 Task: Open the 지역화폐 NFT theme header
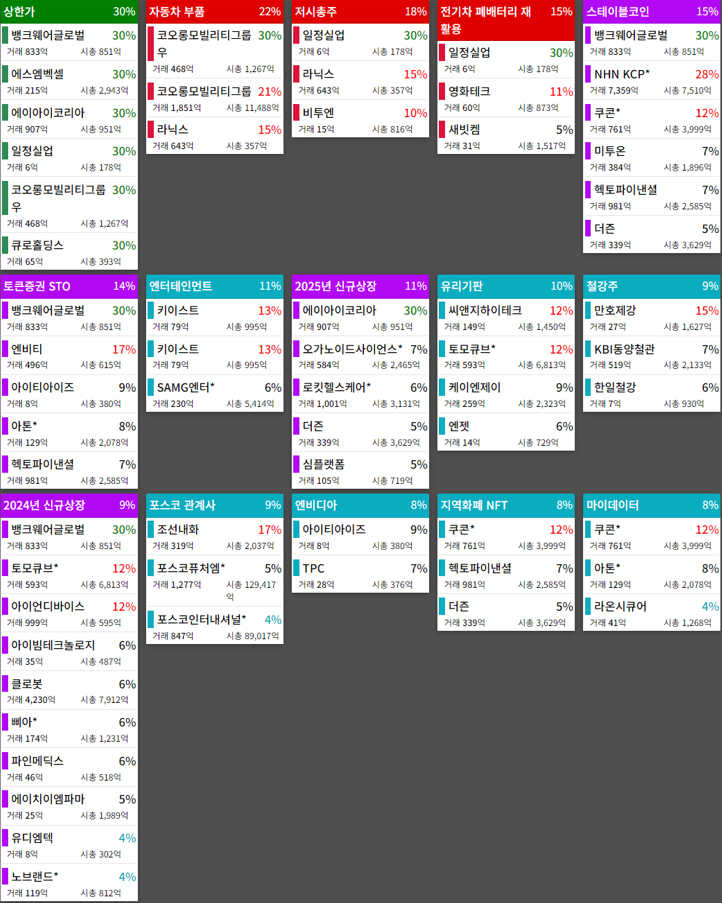[x=506, y=505]
